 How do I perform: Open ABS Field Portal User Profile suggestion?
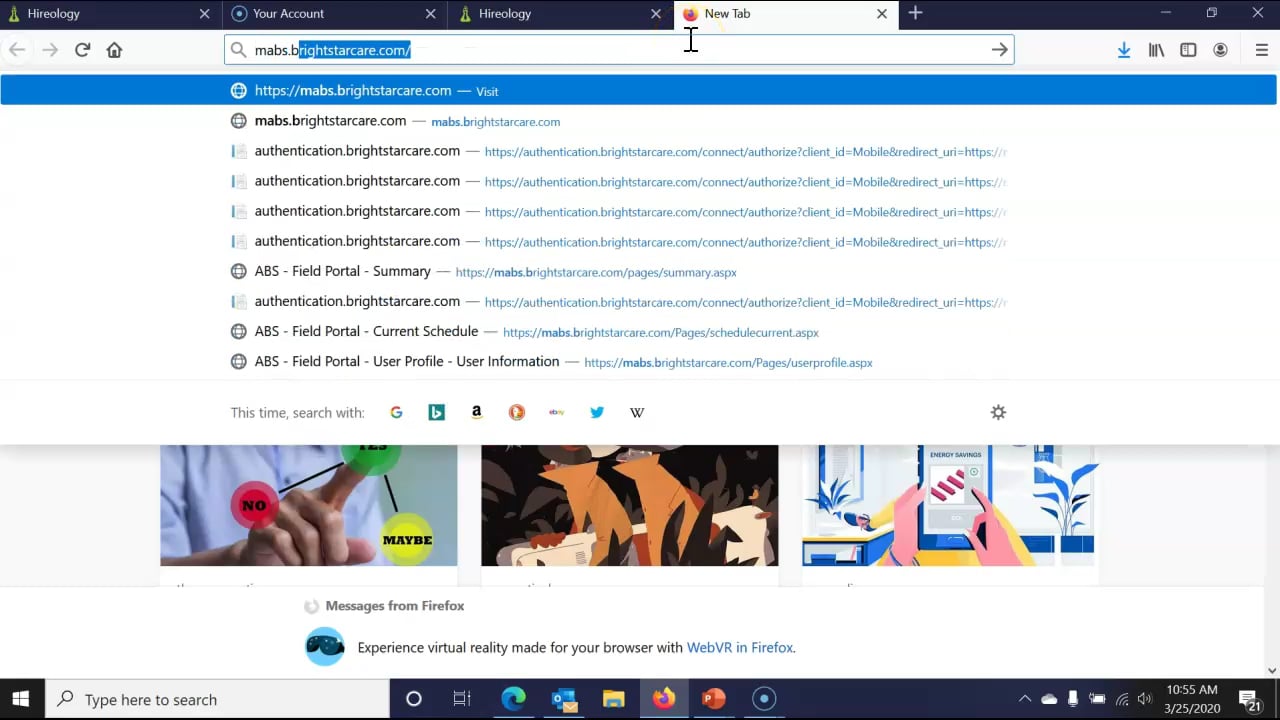tap(638, 361)
